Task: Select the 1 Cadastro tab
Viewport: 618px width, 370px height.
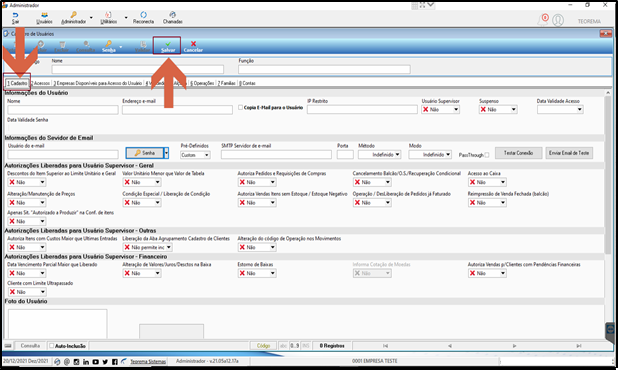Action: click(17, 83)
